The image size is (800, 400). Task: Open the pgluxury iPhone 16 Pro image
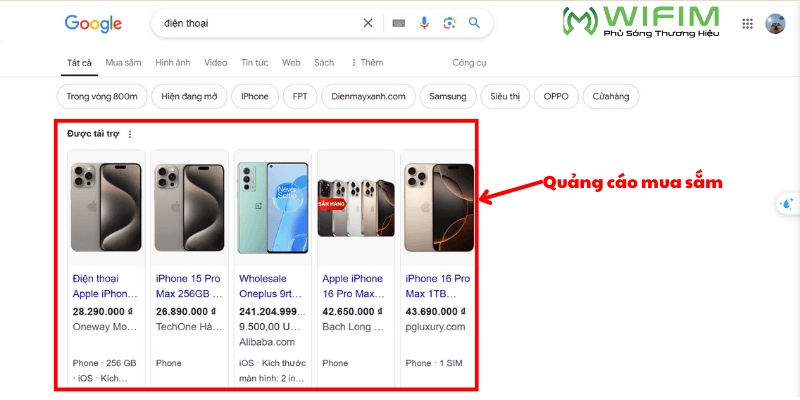coord(437,208)
